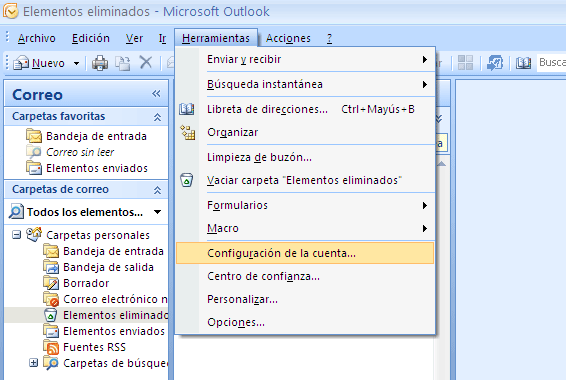This screenshot has height=381, width=567.
Task: Click the Move to folder toolbar icon
Action: tap(123, 63)
